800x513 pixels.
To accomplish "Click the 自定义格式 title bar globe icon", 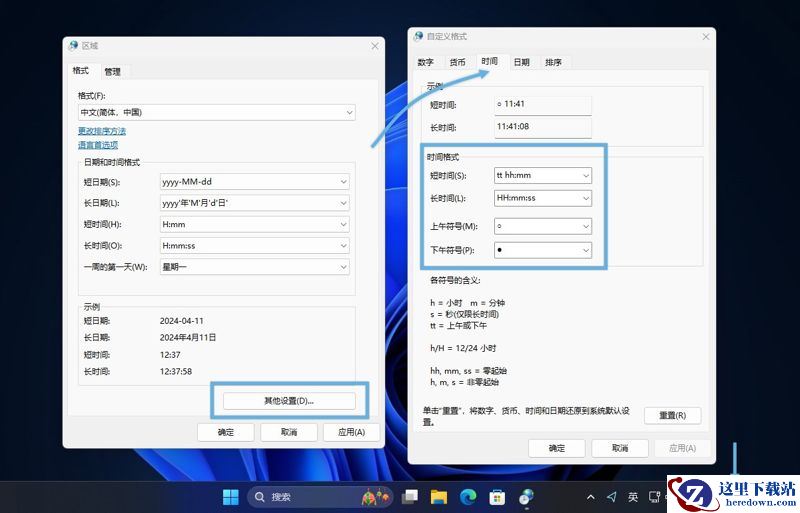I will coord(419,36).
